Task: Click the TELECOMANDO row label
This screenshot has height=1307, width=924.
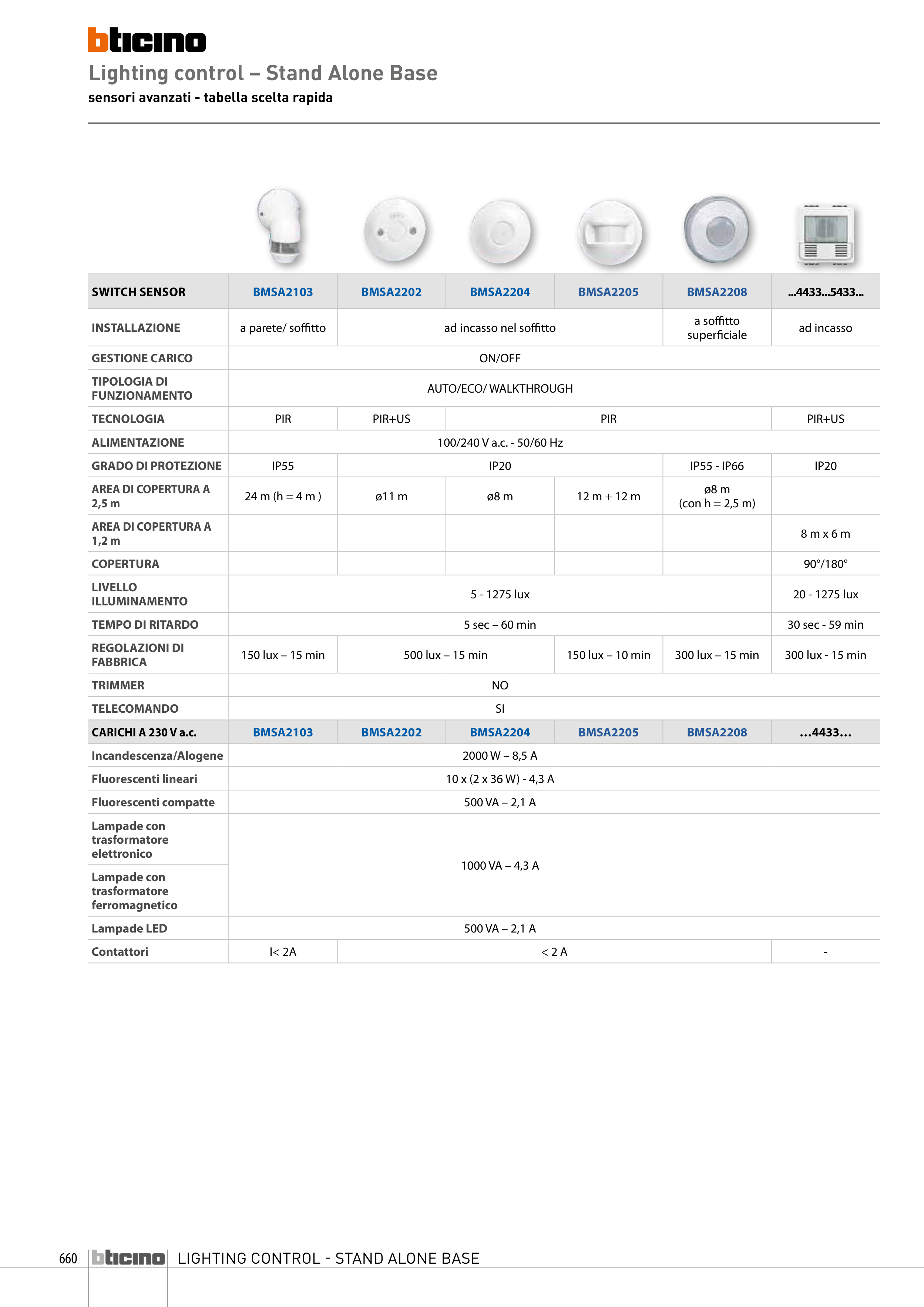Action: tap(135, 709)
